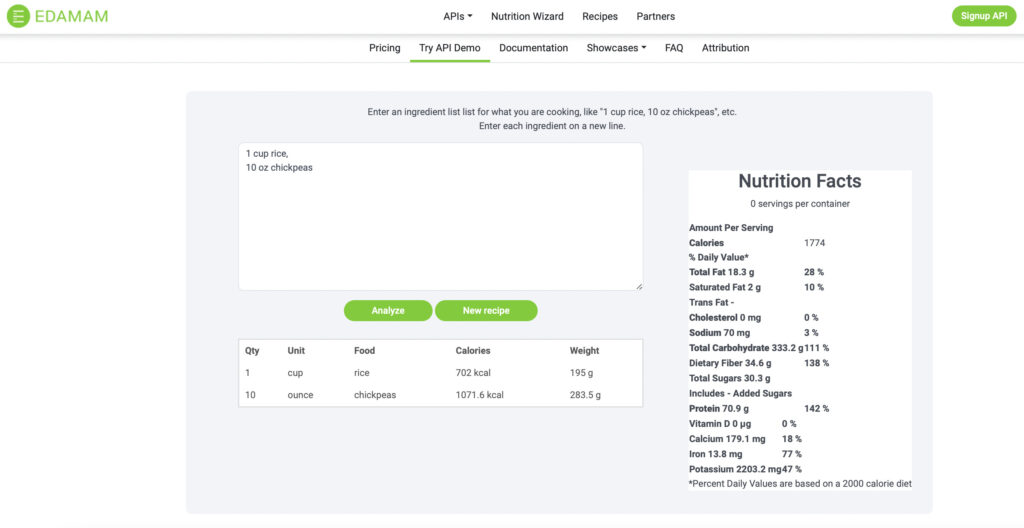Expand the Showcases dropdown
This screenshot has width=1024, height=528.
point(616,48)
